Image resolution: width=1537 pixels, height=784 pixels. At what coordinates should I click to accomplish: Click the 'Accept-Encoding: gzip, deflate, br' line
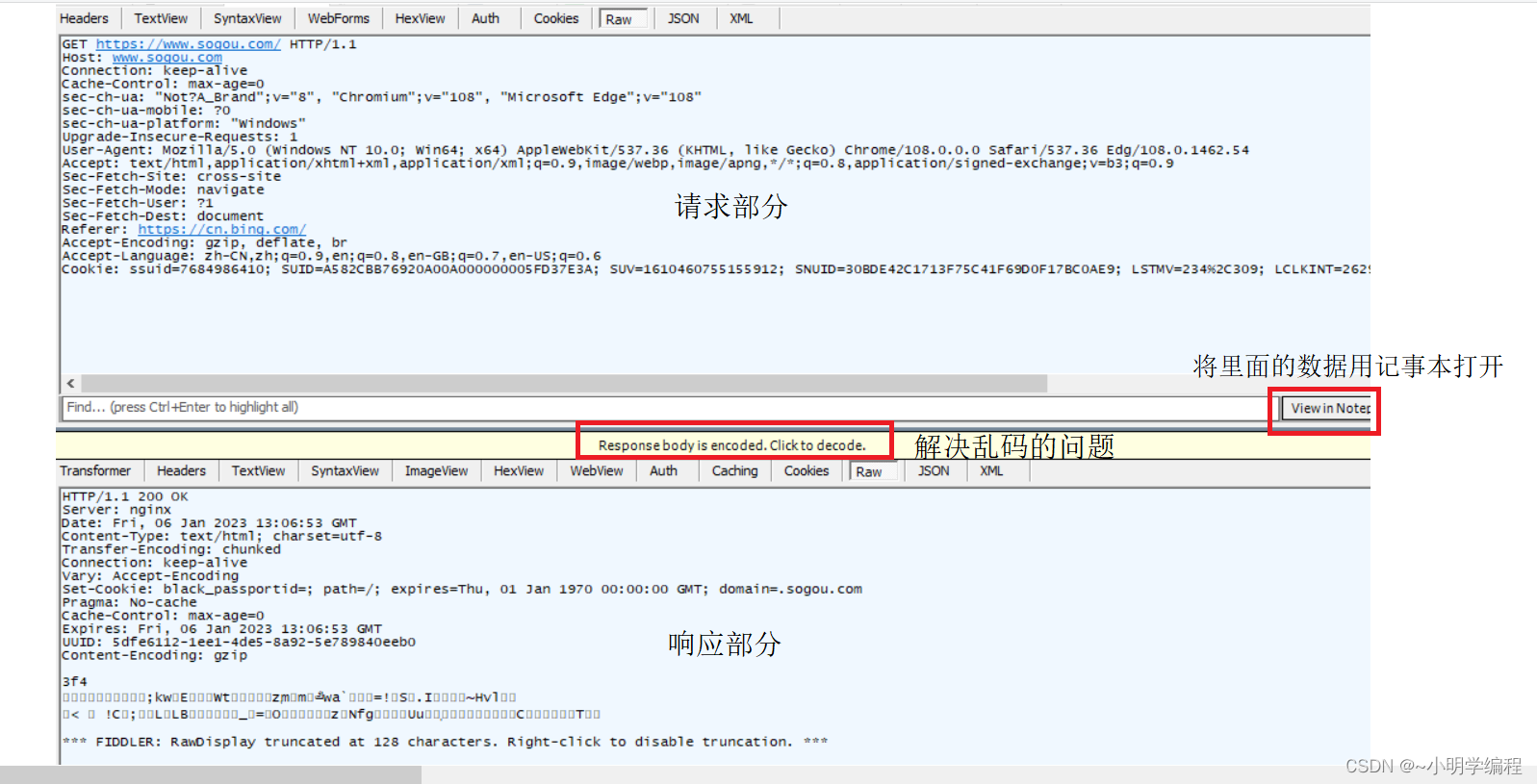pyautogui.click(x=204, y=243)
